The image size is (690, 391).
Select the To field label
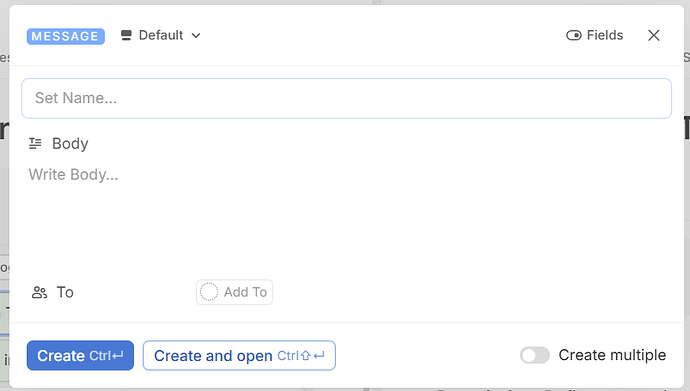pos(65,292)
